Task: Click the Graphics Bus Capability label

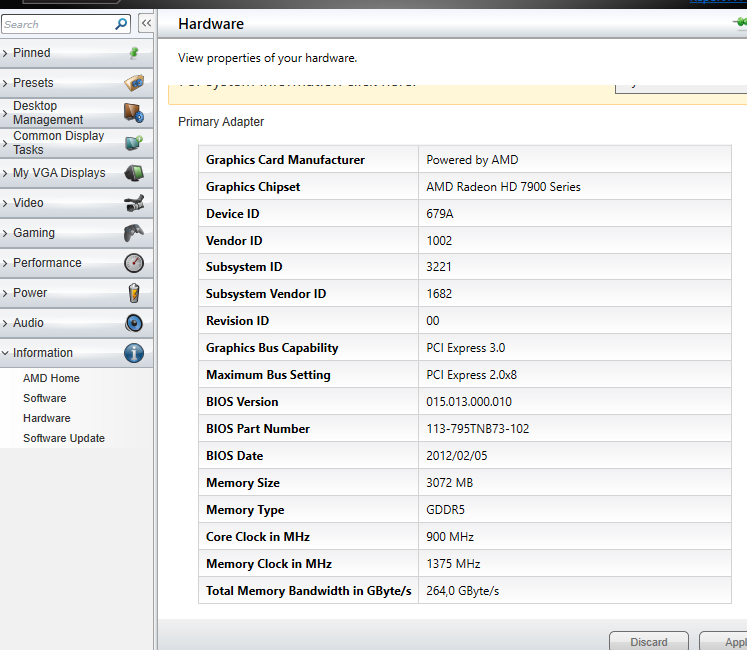Action: click(x=272, y=348)
